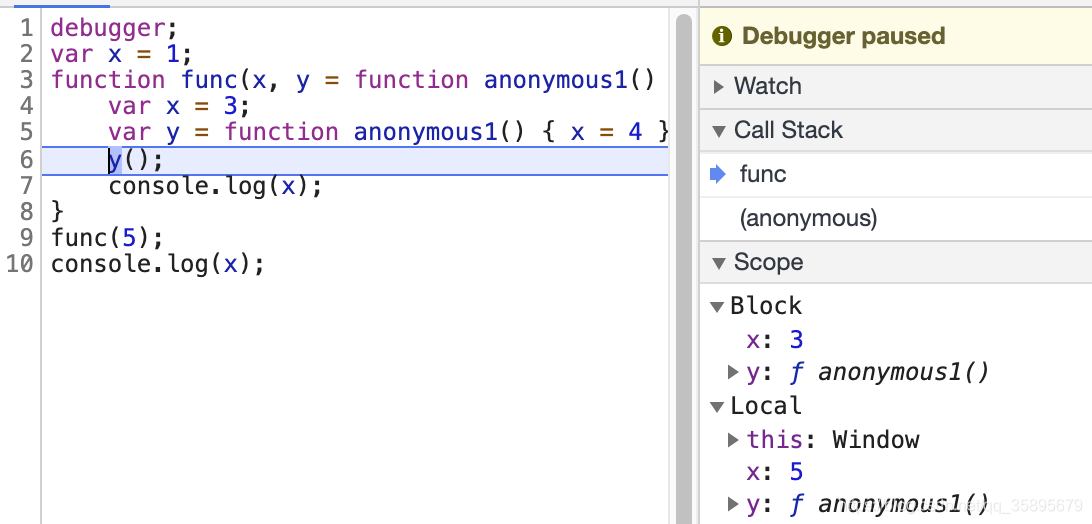Collapse the Local scope group
Viewport: 1092px width, 524px height.
(x=717, y=407)
